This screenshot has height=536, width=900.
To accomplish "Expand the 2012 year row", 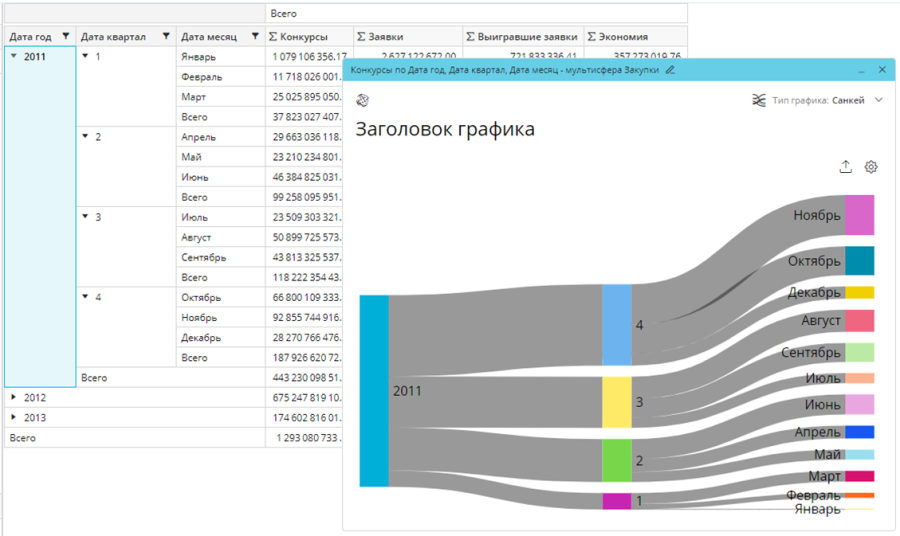I will coord(14,398).
